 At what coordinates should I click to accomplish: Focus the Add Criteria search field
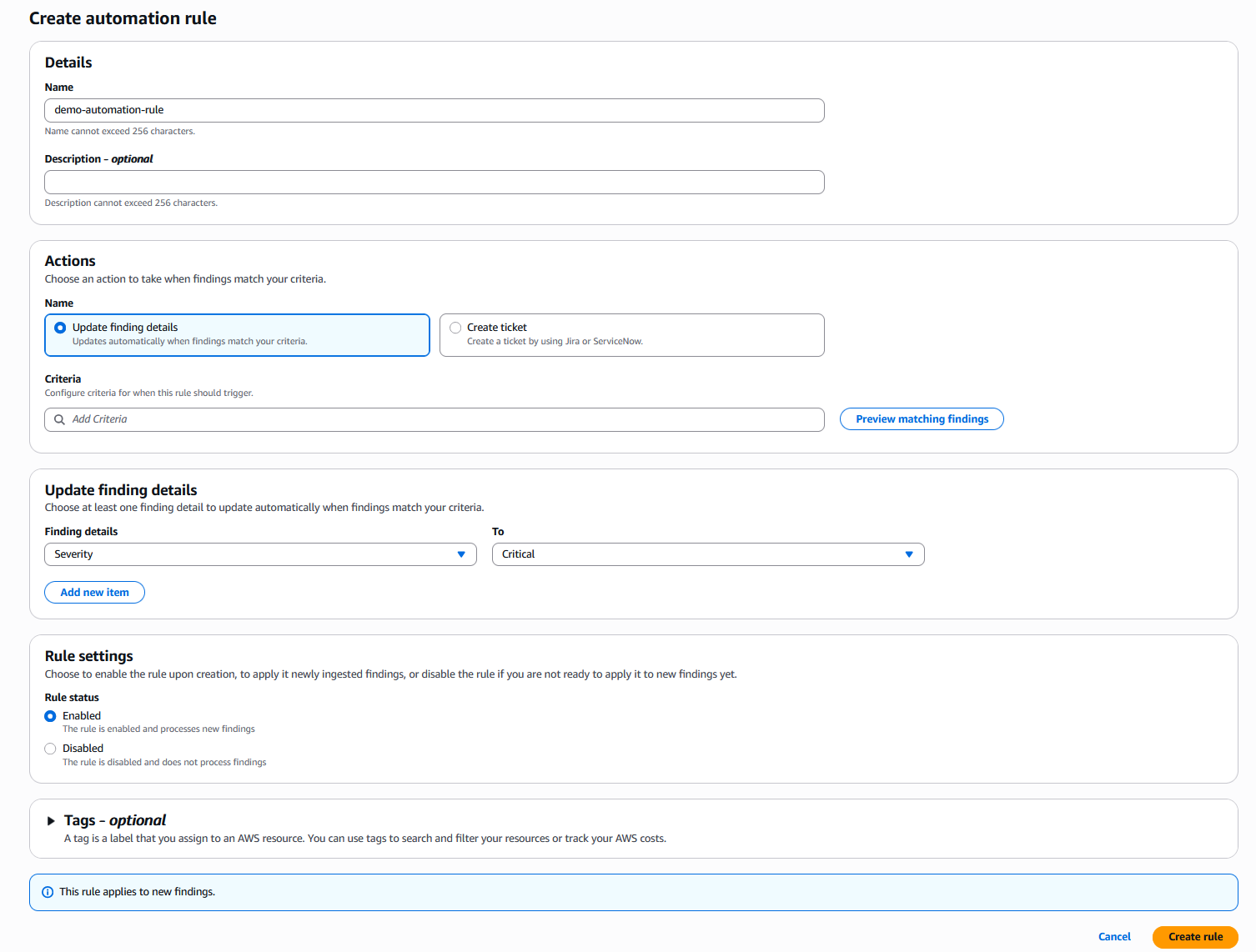coord(435,419)
